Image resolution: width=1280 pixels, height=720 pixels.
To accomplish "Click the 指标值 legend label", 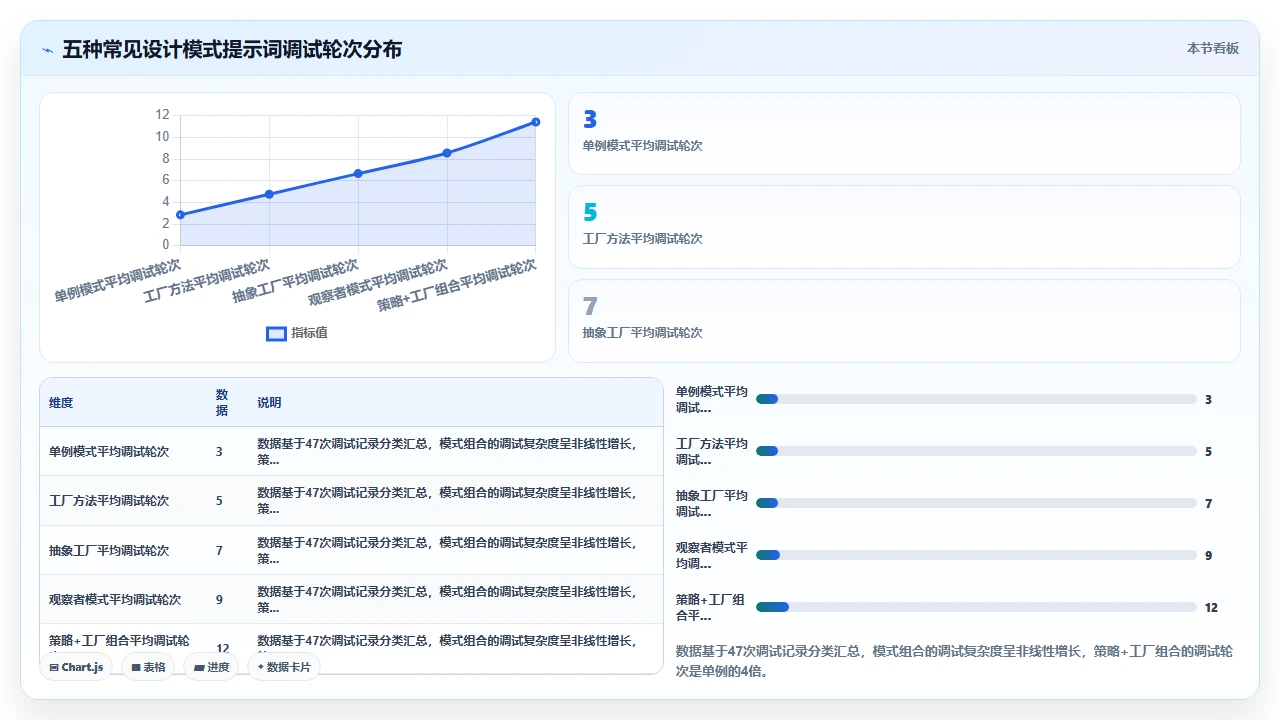I will 309,333.
